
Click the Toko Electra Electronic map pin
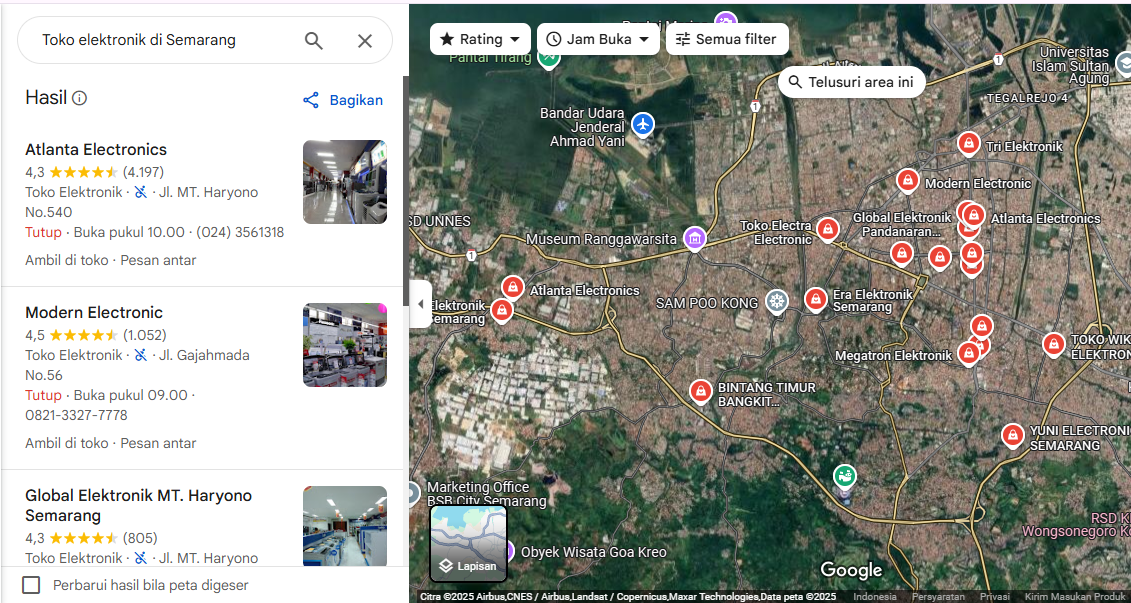[x=827, y=230]
